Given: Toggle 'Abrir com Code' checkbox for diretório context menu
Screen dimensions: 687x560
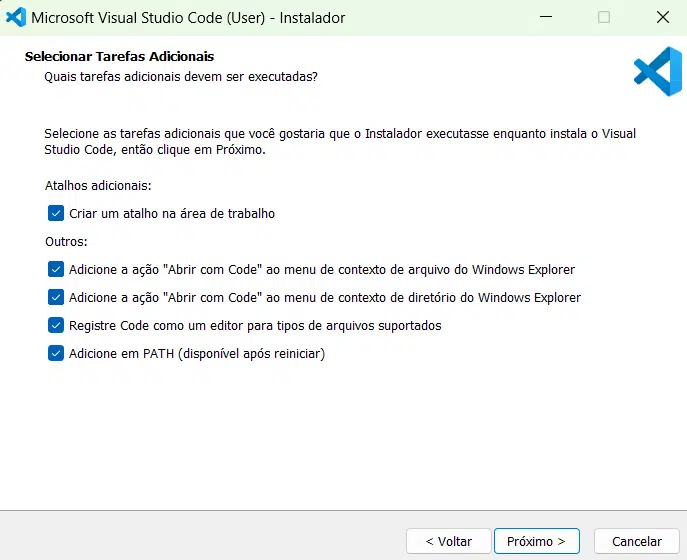Looking at the screenshot, I should tap(56, 297).
